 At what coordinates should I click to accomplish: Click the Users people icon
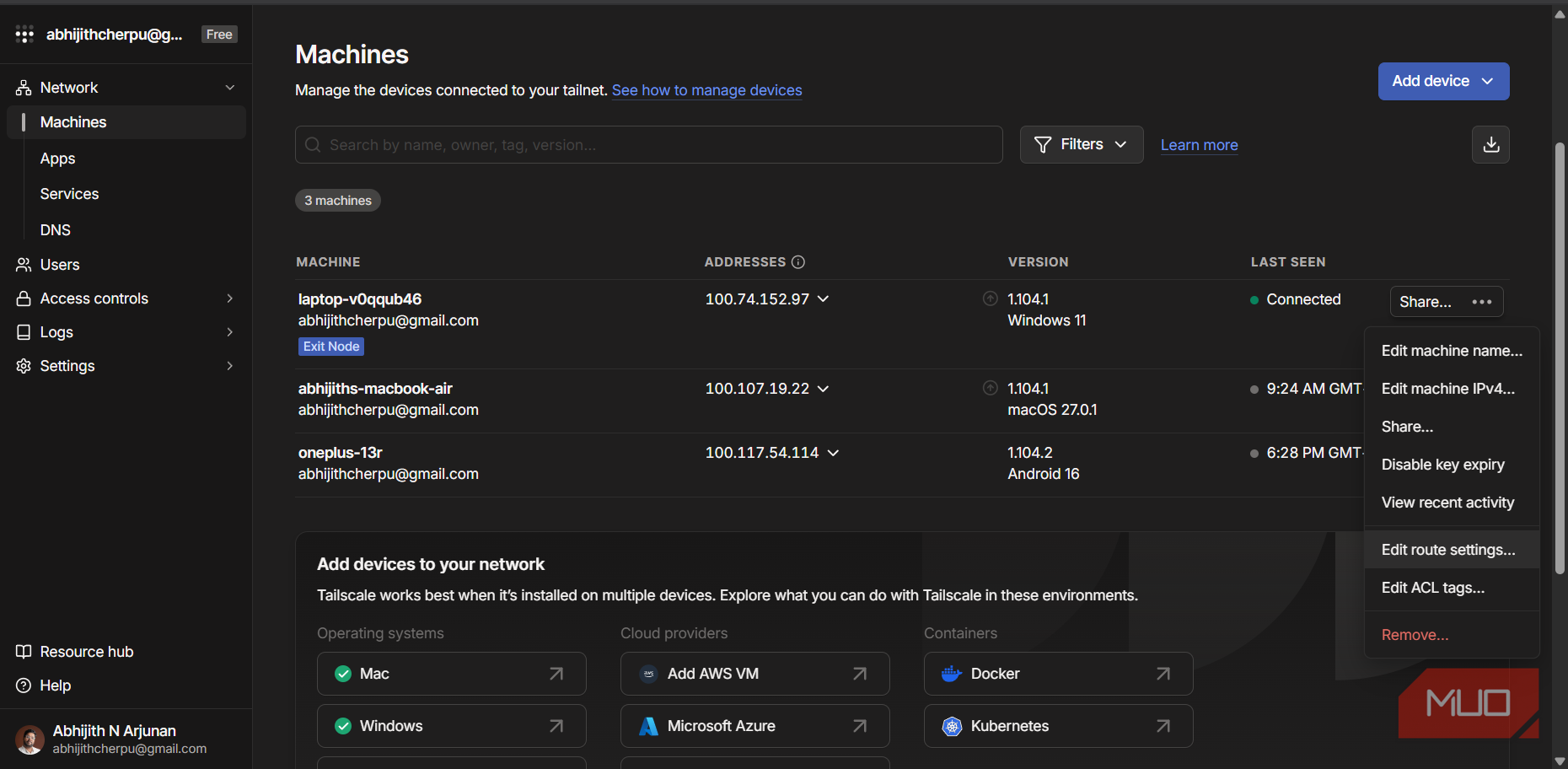tap(24, 265)
